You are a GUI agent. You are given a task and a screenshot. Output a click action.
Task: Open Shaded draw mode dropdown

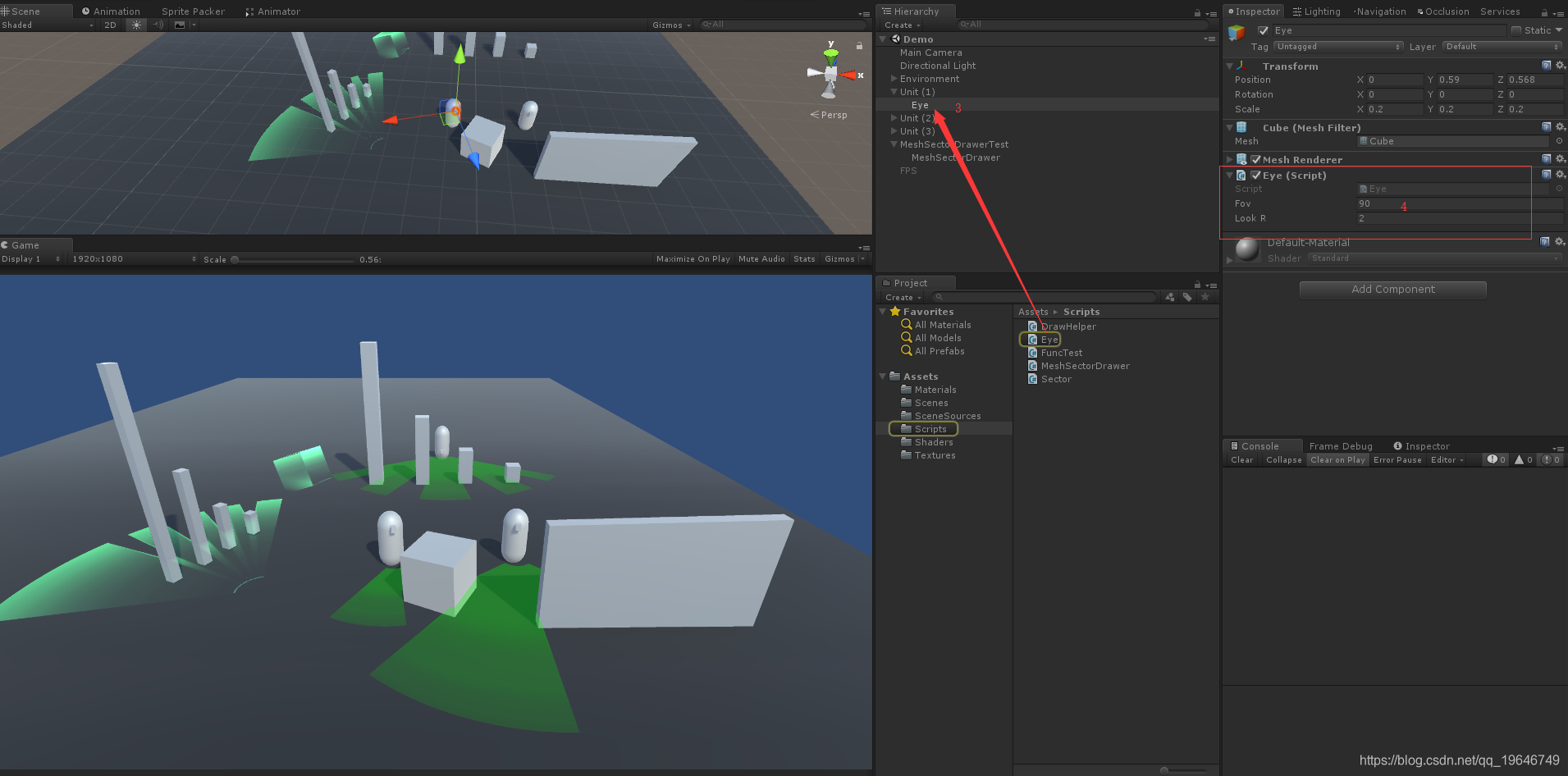pos(48,25)
